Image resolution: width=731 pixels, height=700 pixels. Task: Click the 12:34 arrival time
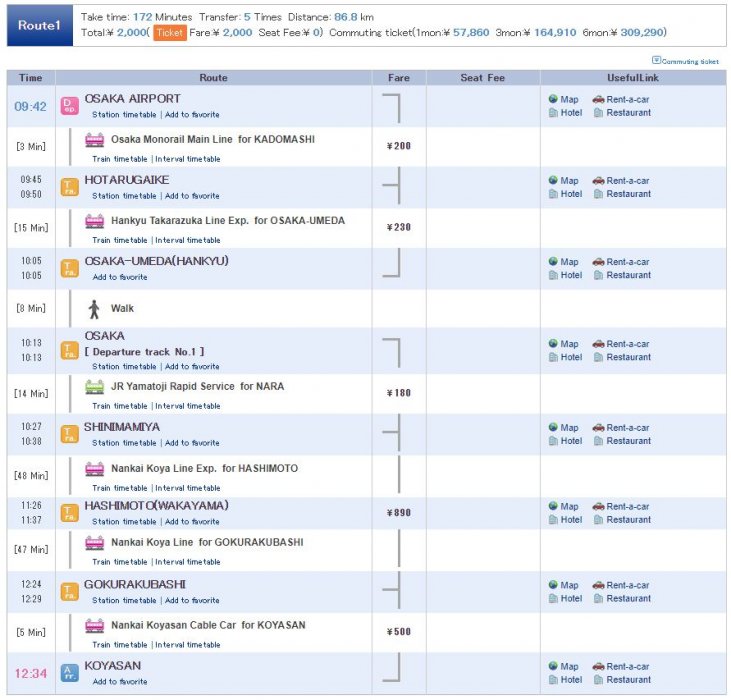pos(30,673)
